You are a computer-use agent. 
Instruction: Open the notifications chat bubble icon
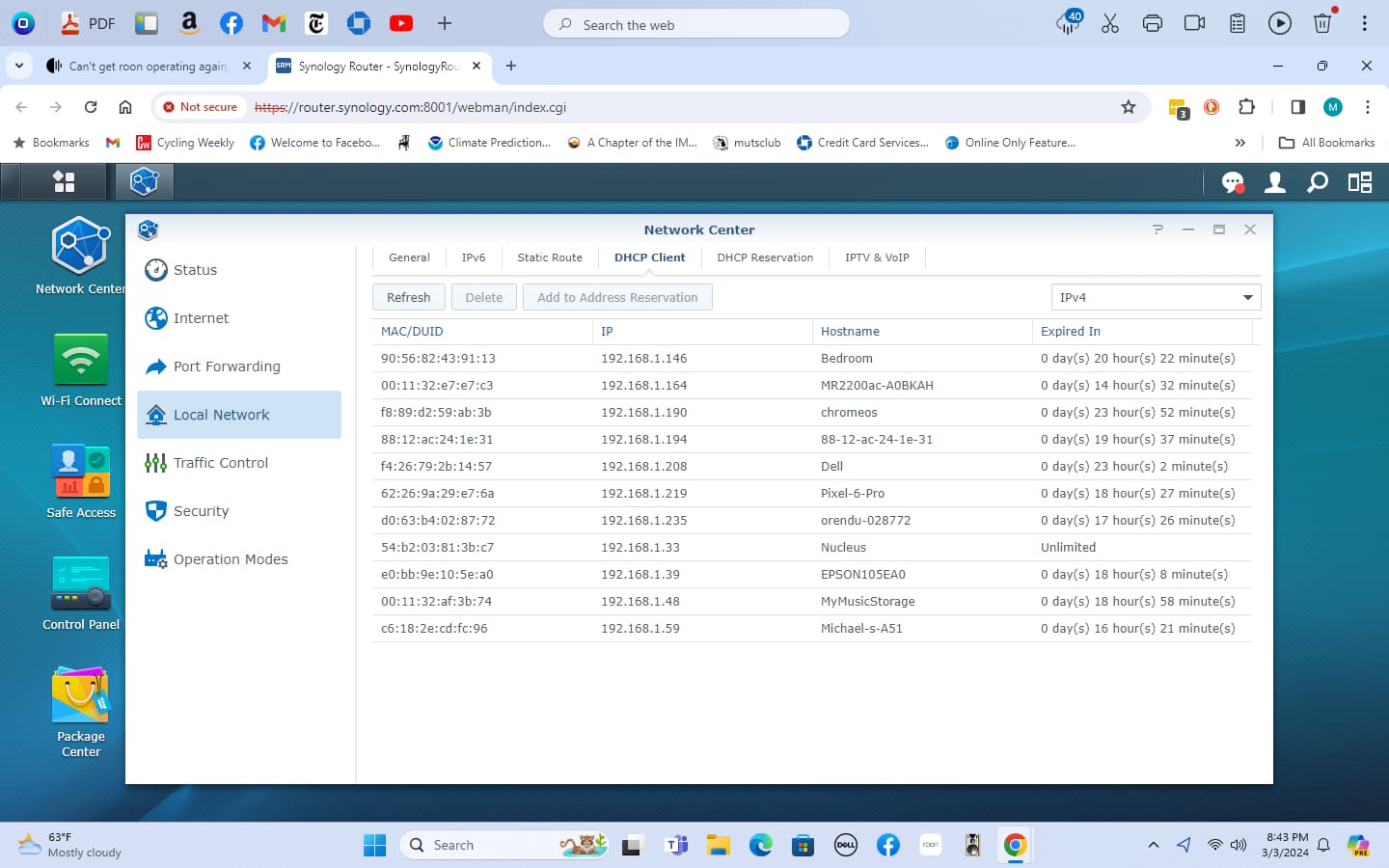click(x=1232, y=182)
